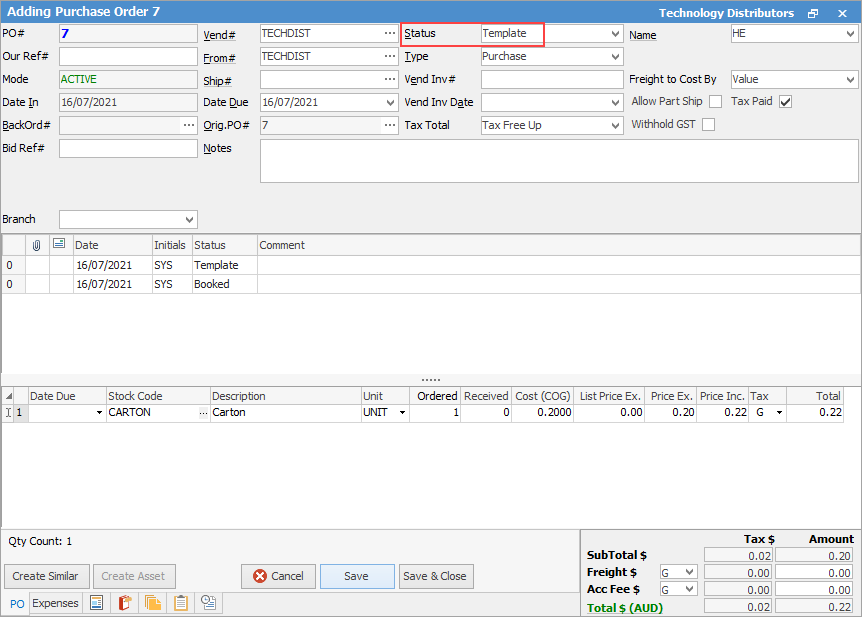
Task: Open the Date Due calendar dropdown
Action: (390, 103)
